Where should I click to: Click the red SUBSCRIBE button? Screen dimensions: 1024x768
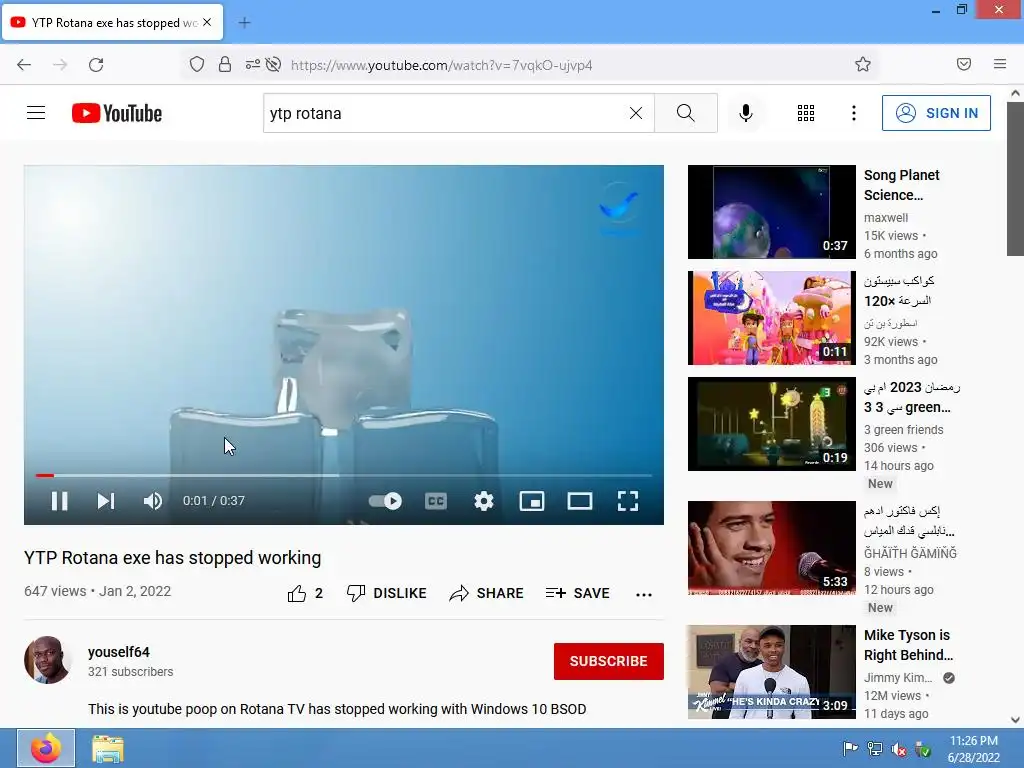click(x=609, y=661)
